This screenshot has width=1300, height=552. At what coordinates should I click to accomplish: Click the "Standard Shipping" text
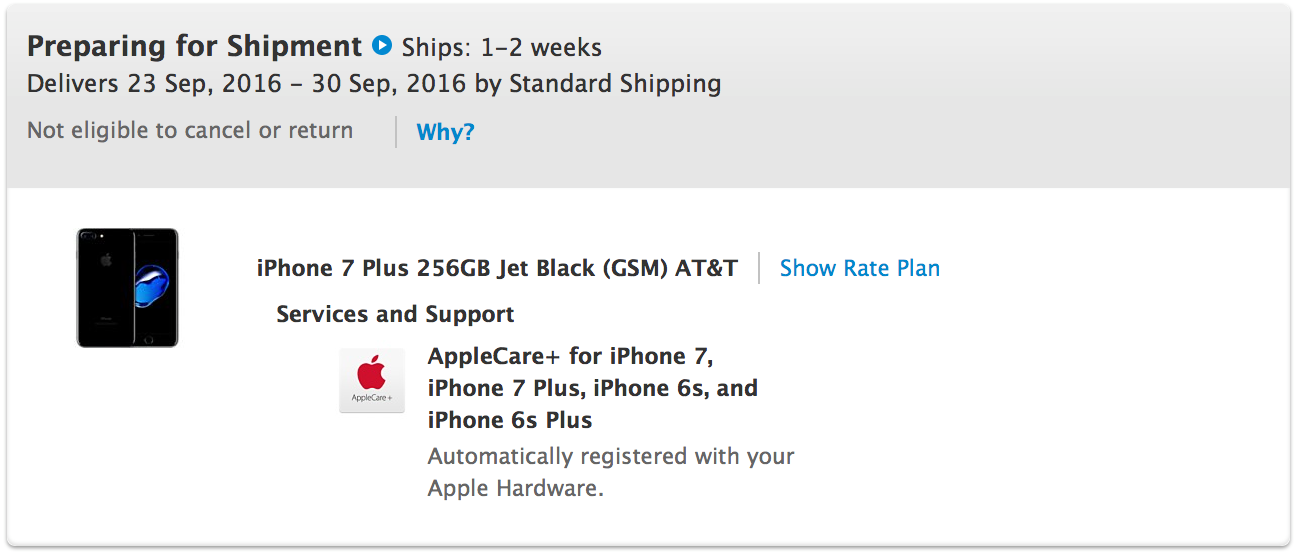coord(615,84)
